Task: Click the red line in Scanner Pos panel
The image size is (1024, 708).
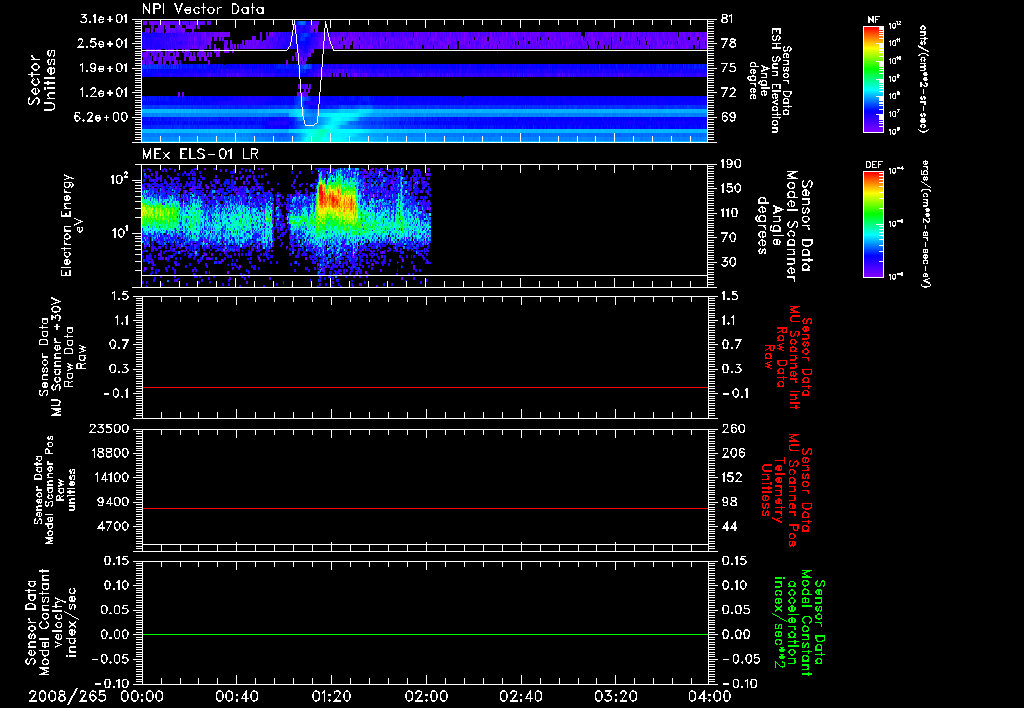Action: (x=425, y=508)
